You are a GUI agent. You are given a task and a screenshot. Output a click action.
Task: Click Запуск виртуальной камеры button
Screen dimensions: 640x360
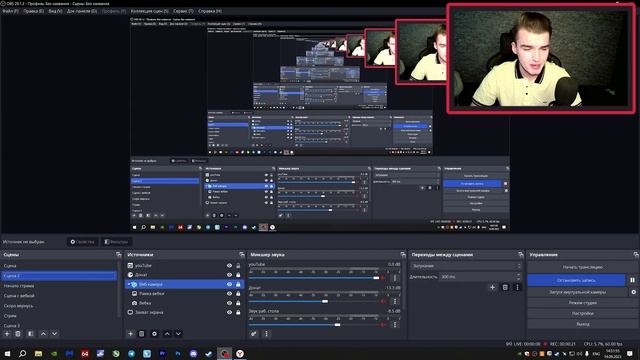pyautogui.click(x=577, y=292)
